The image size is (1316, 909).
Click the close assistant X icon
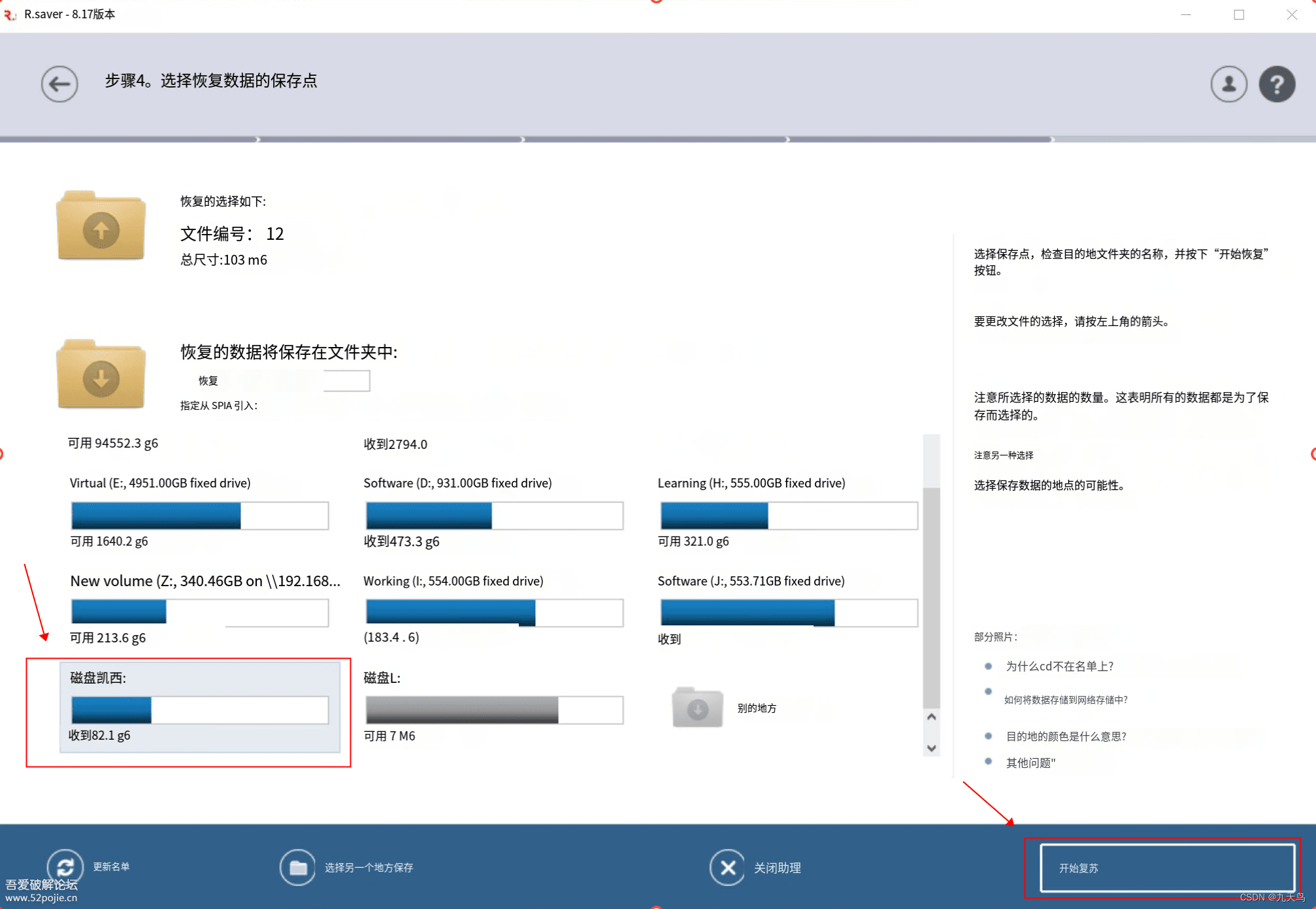coord(727,867)
